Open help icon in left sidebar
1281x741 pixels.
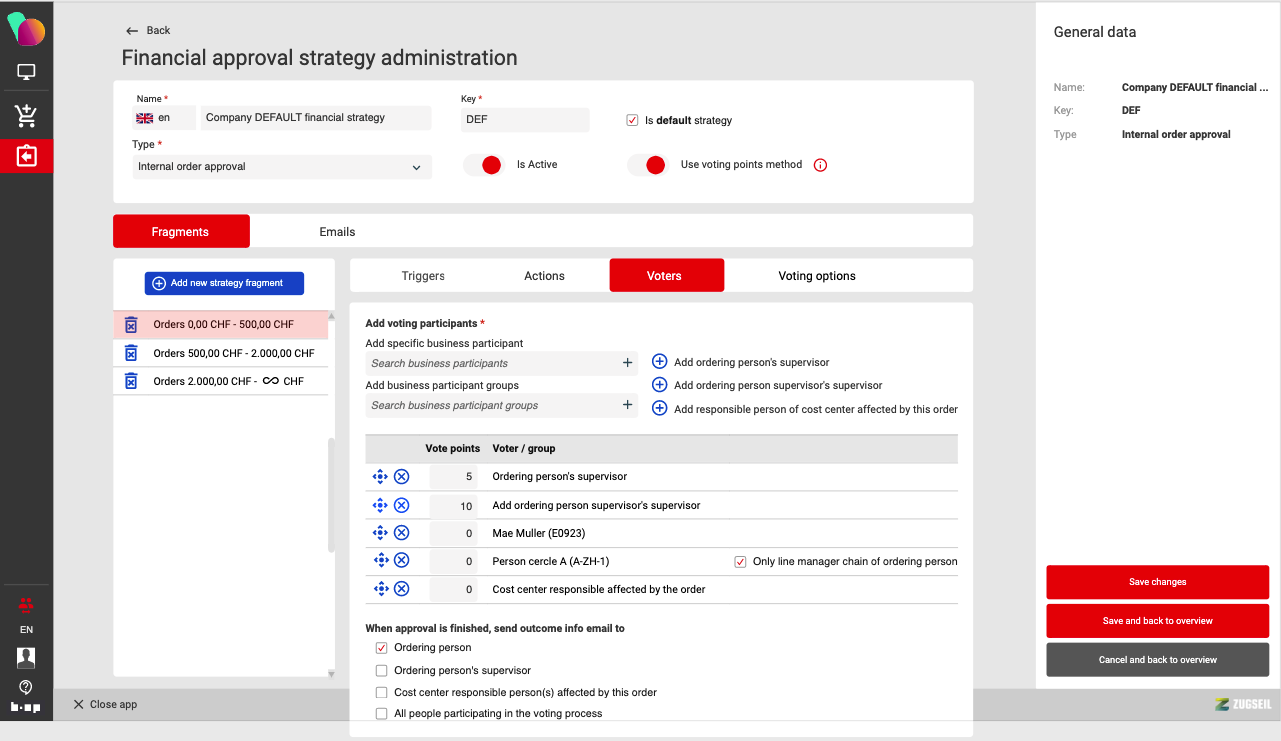point(26,687)
